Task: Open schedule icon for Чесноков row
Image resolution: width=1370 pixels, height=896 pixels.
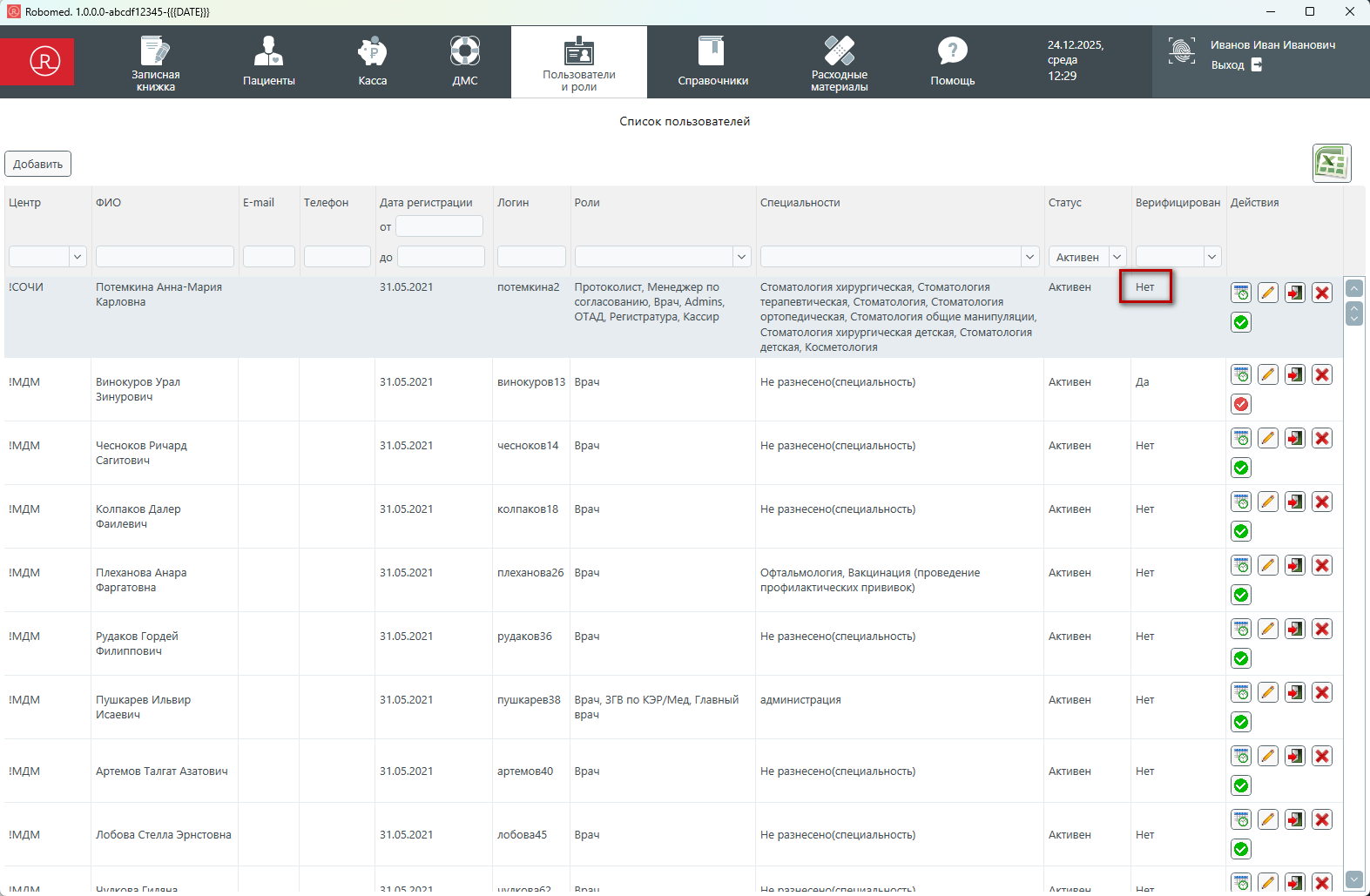Action: (1241, 438)
